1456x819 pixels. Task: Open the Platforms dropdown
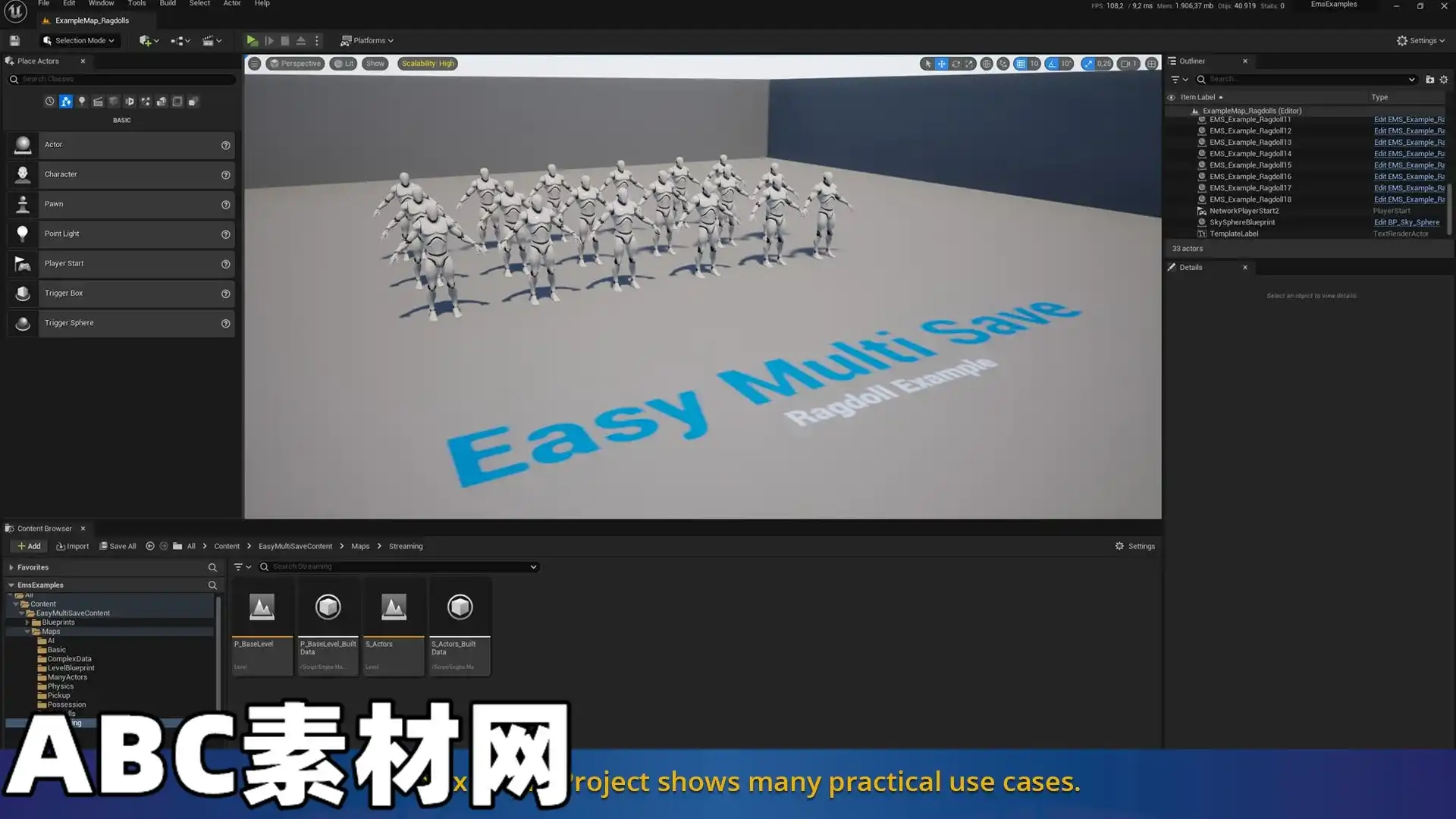[367, 41]
